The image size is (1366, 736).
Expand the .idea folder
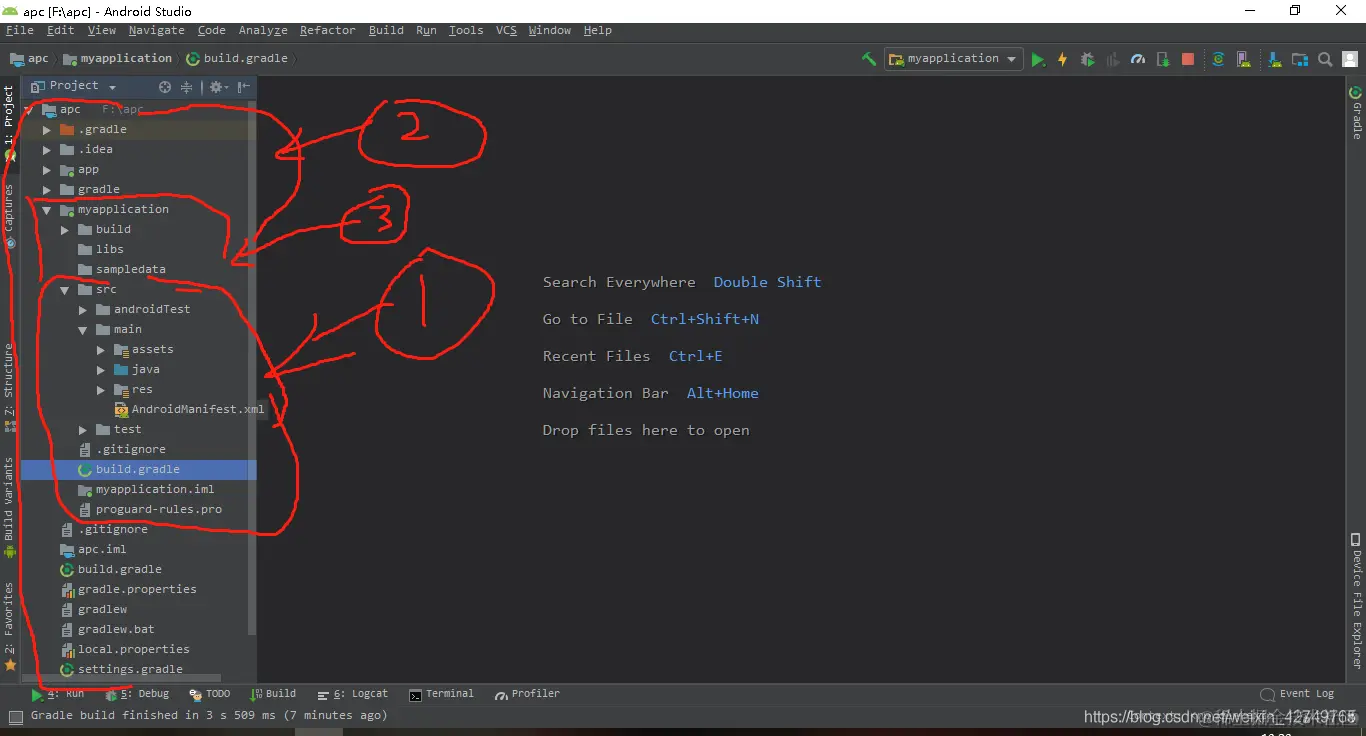pos(46,150)
